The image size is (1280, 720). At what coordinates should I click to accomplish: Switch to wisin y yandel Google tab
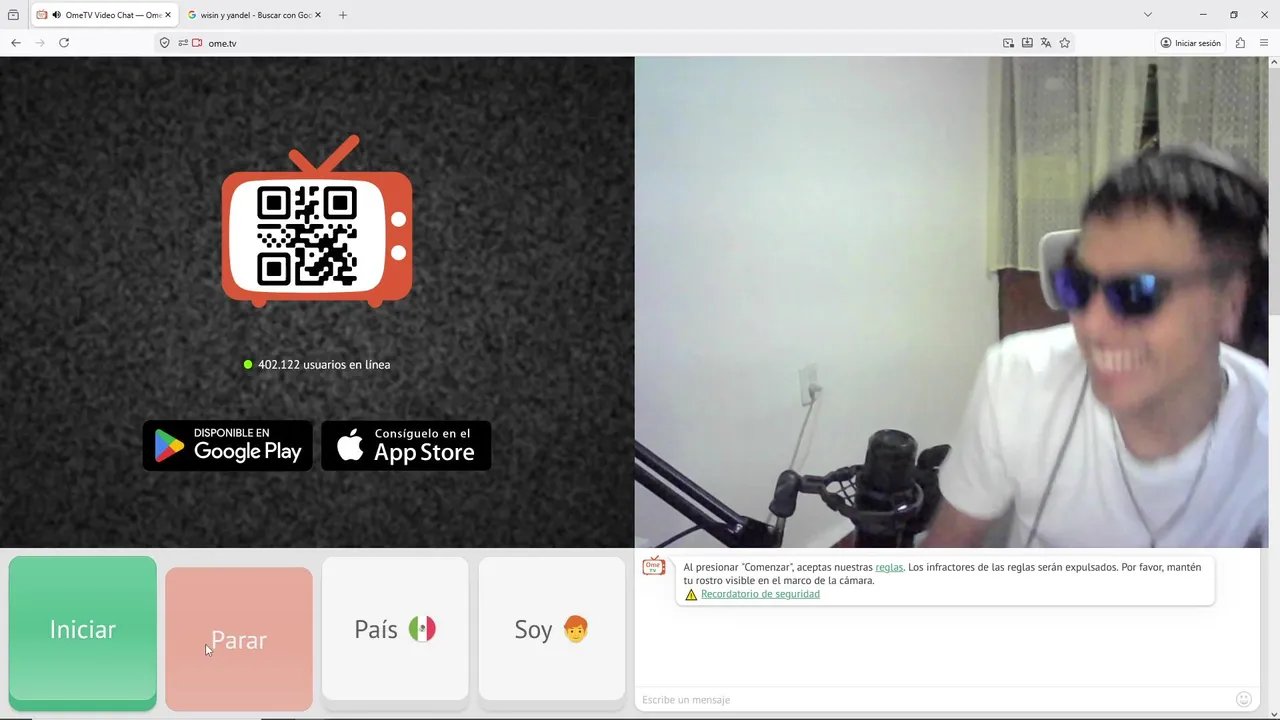coord(255,15)
